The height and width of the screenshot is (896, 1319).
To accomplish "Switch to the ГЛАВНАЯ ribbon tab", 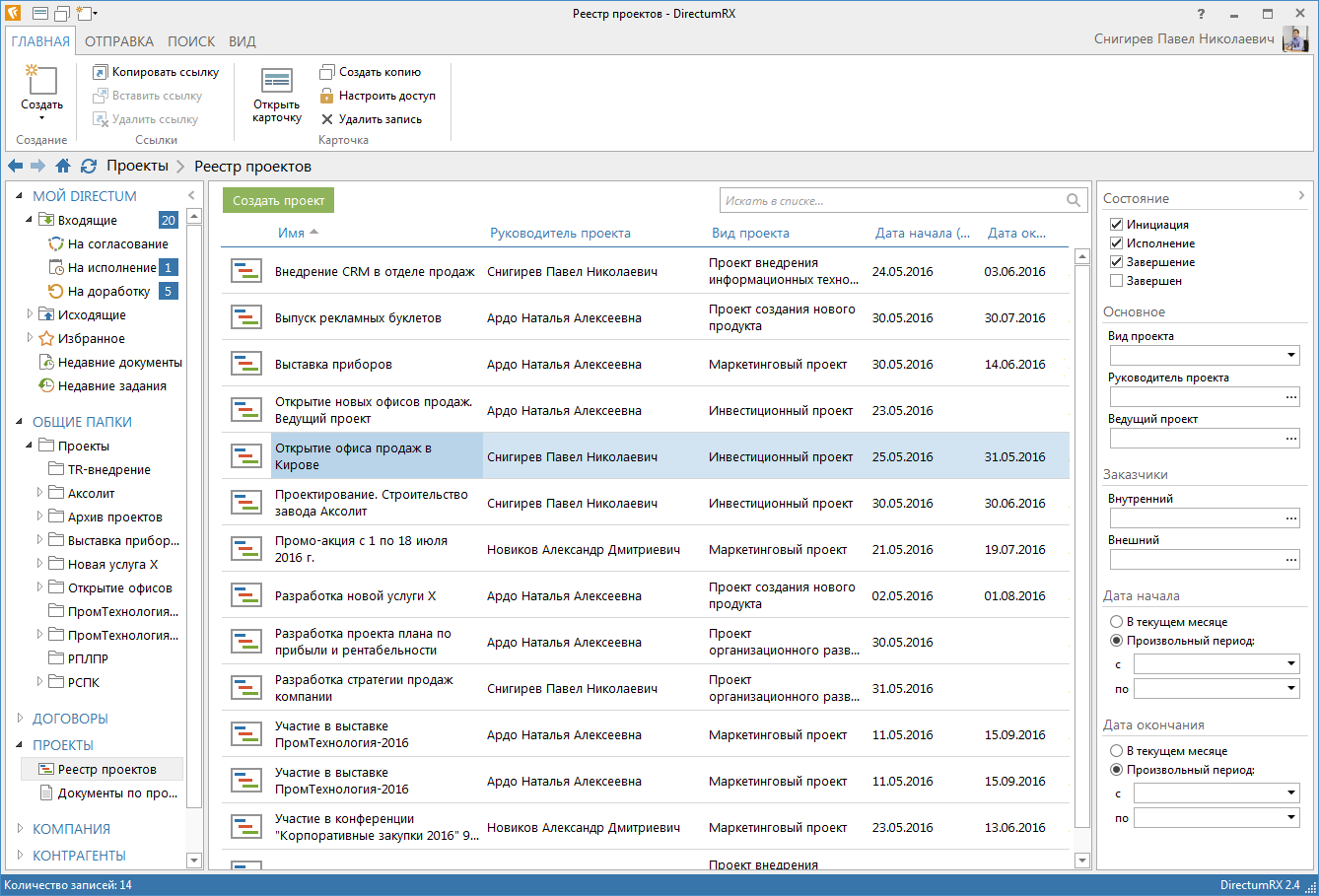I will pyautogui.click(x=40, y=41).
